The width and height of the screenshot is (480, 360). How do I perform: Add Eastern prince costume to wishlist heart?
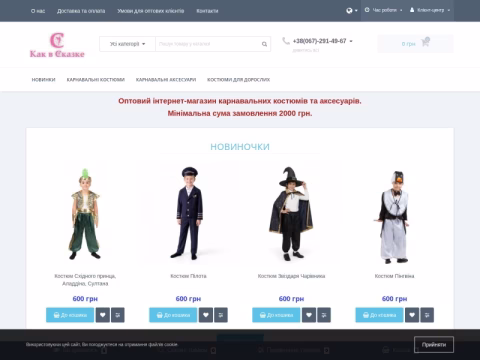103,315
